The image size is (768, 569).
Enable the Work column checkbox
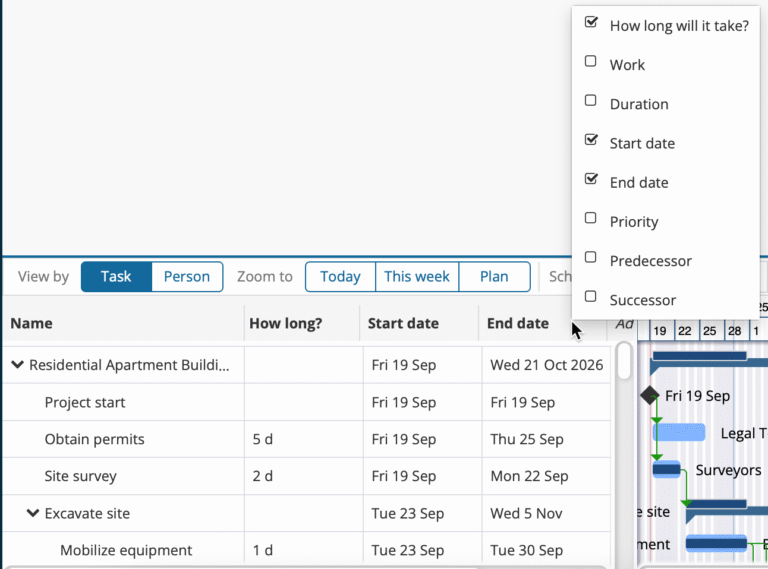(x=591, y=62)
